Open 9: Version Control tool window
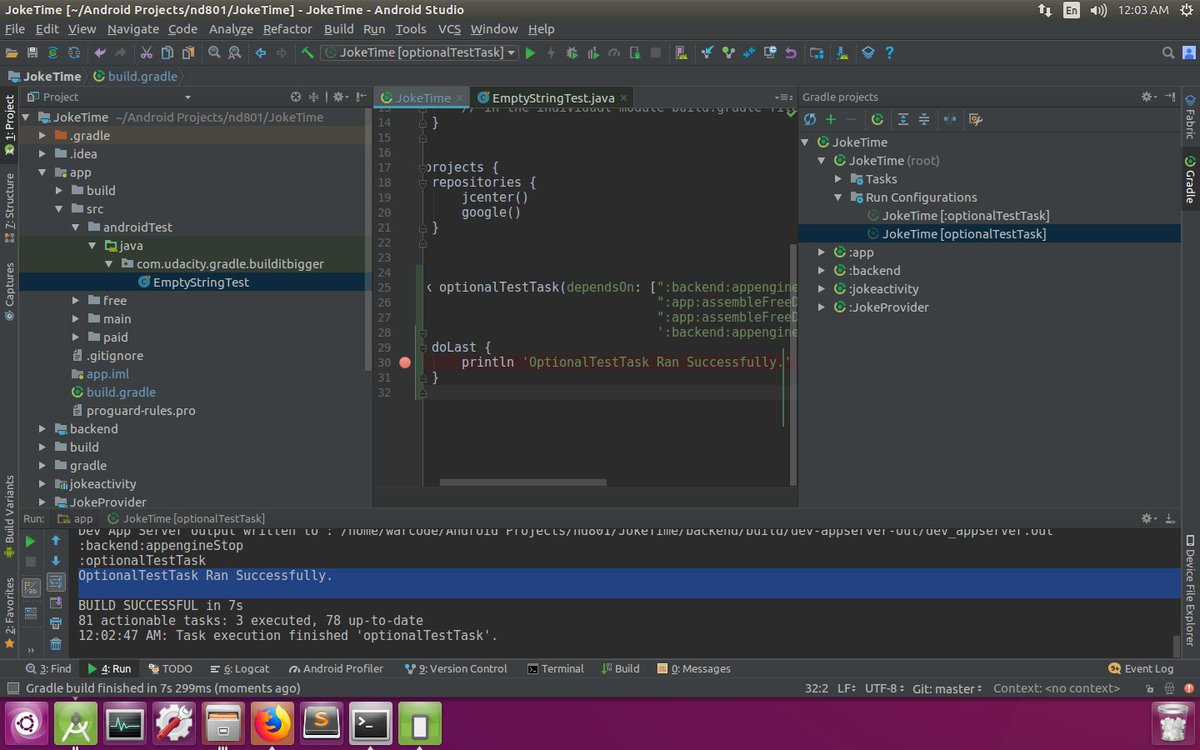 tap(456, 668)
